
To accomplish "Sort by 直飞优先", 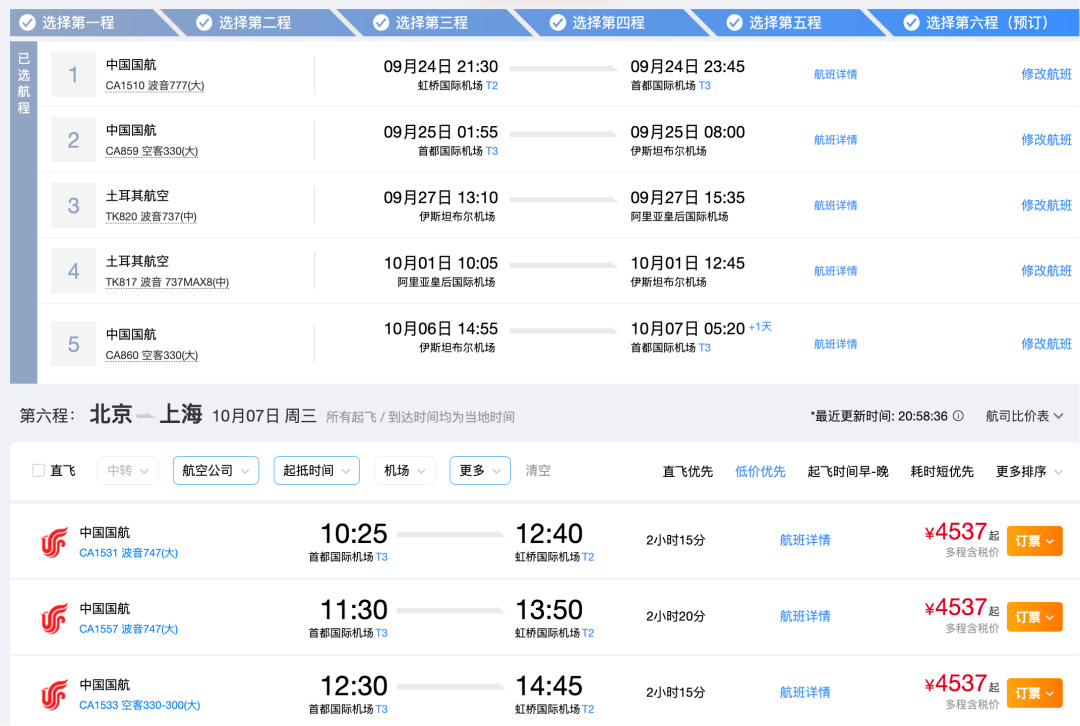I will [x=687, y=472].
